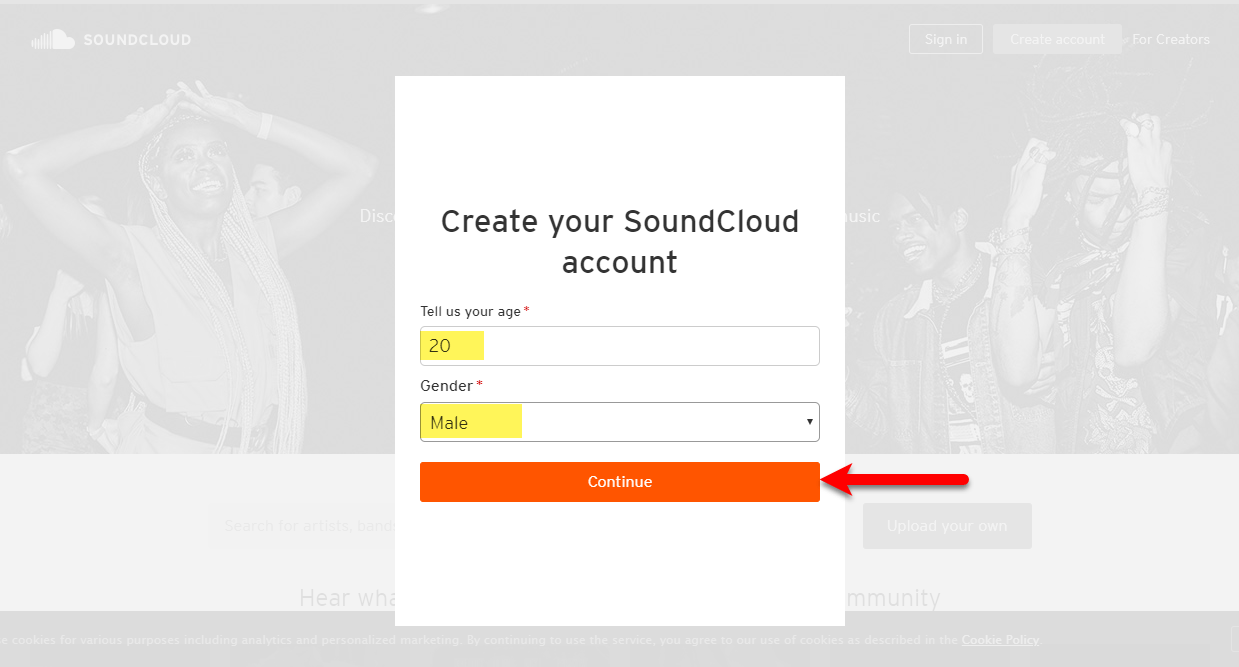1239x667 pixels.
Task: Click the Tell us your age label
Action: [470, 312]
